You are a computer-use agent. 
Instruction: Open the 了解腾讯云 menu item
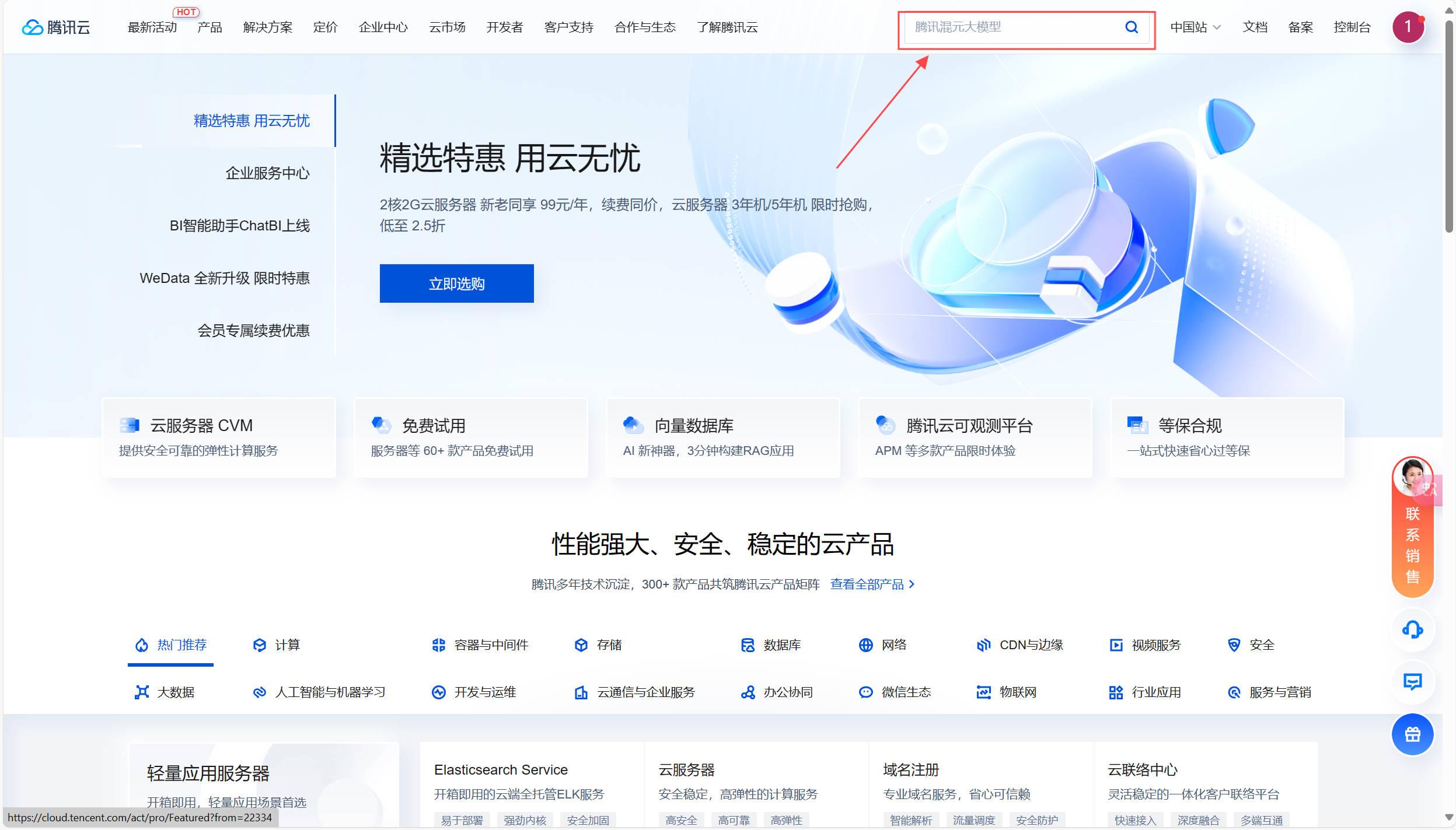pos(727,27)
